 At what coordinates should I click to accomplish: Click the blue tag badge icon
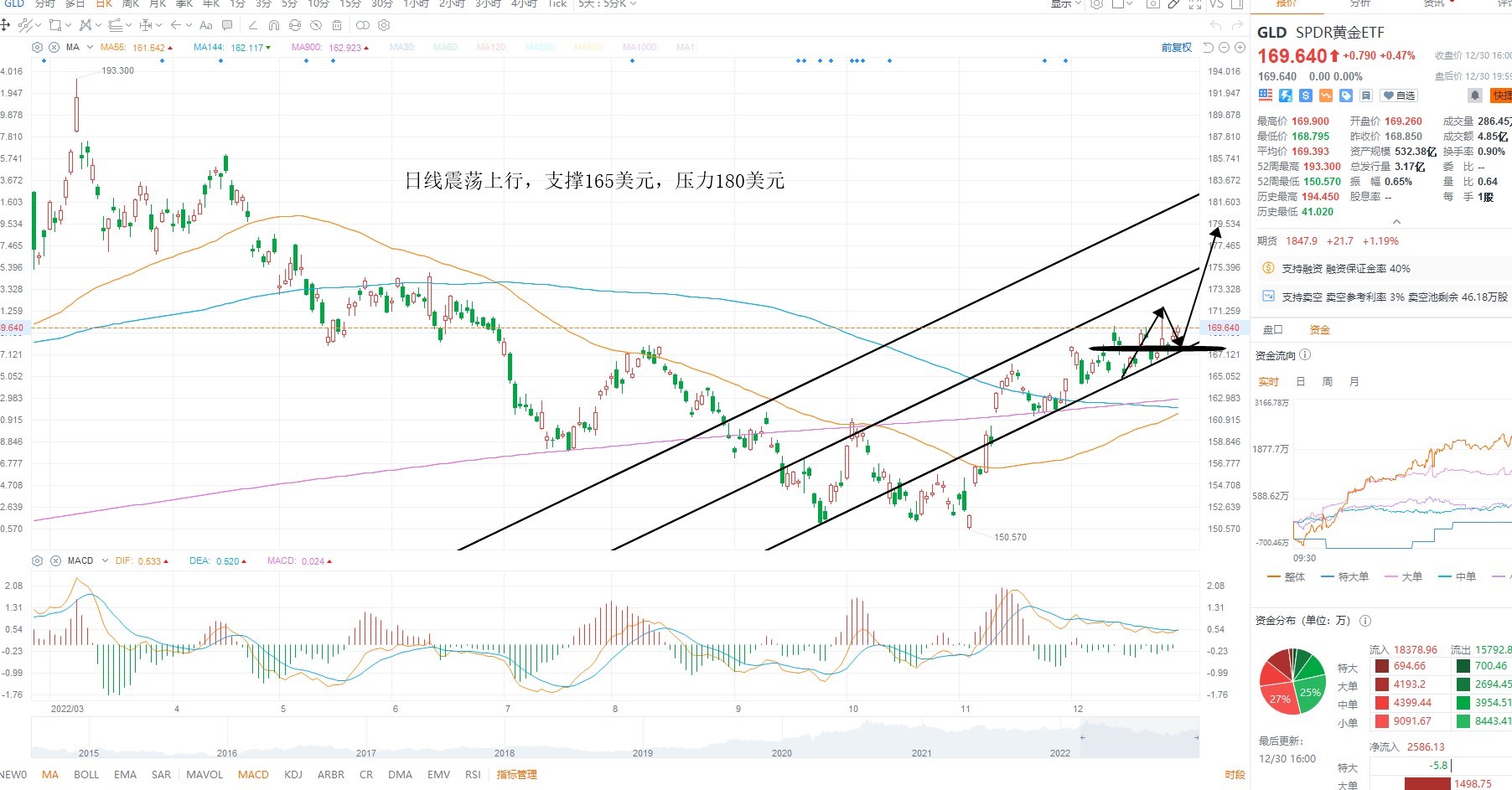tap(1346, 96)
